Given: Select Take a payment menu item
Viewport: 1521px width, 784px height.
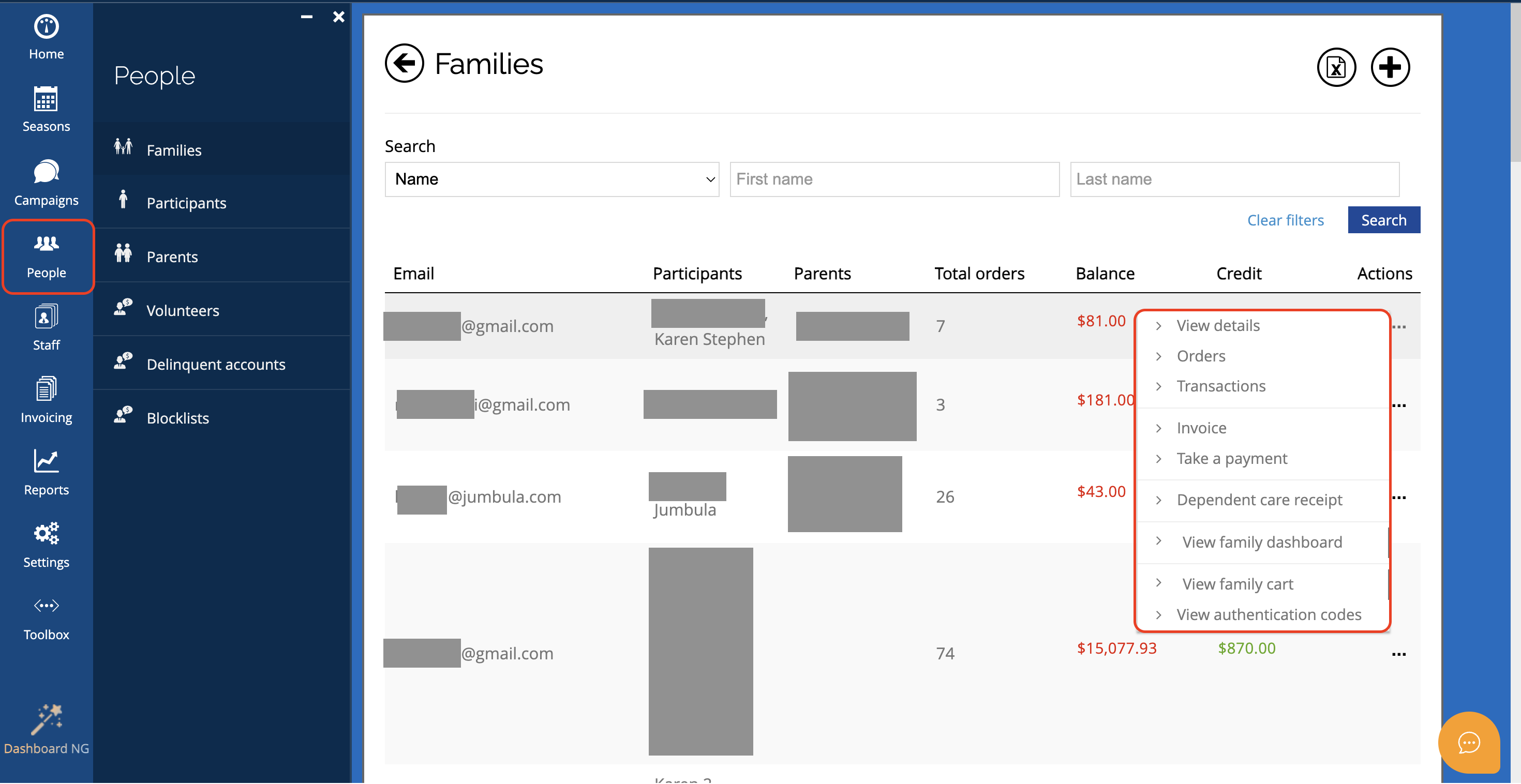Looking at the screenshot, I should 1231,459.
